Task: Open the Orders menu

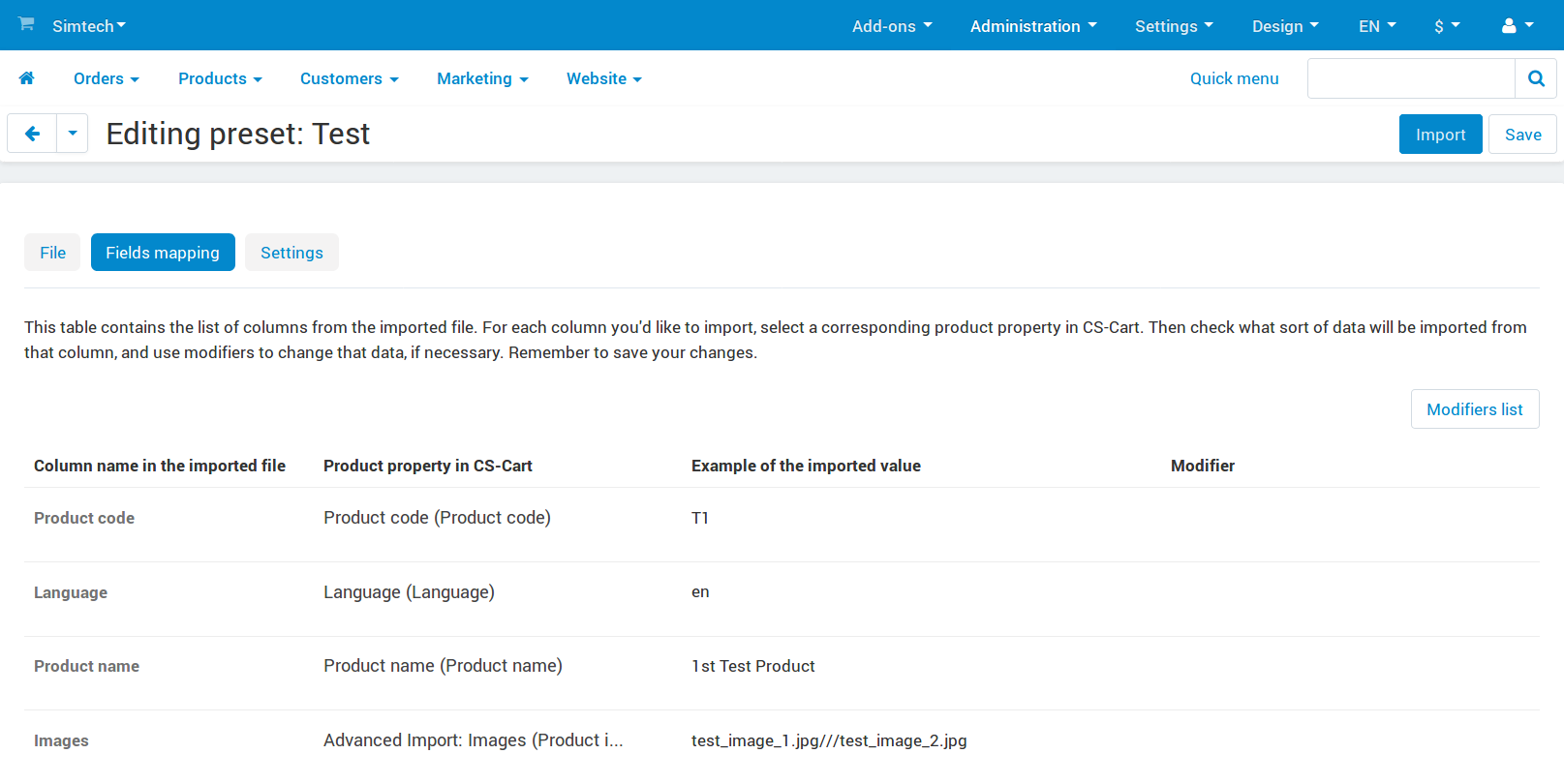Action: pyautogui.click(x=107, y=78)
